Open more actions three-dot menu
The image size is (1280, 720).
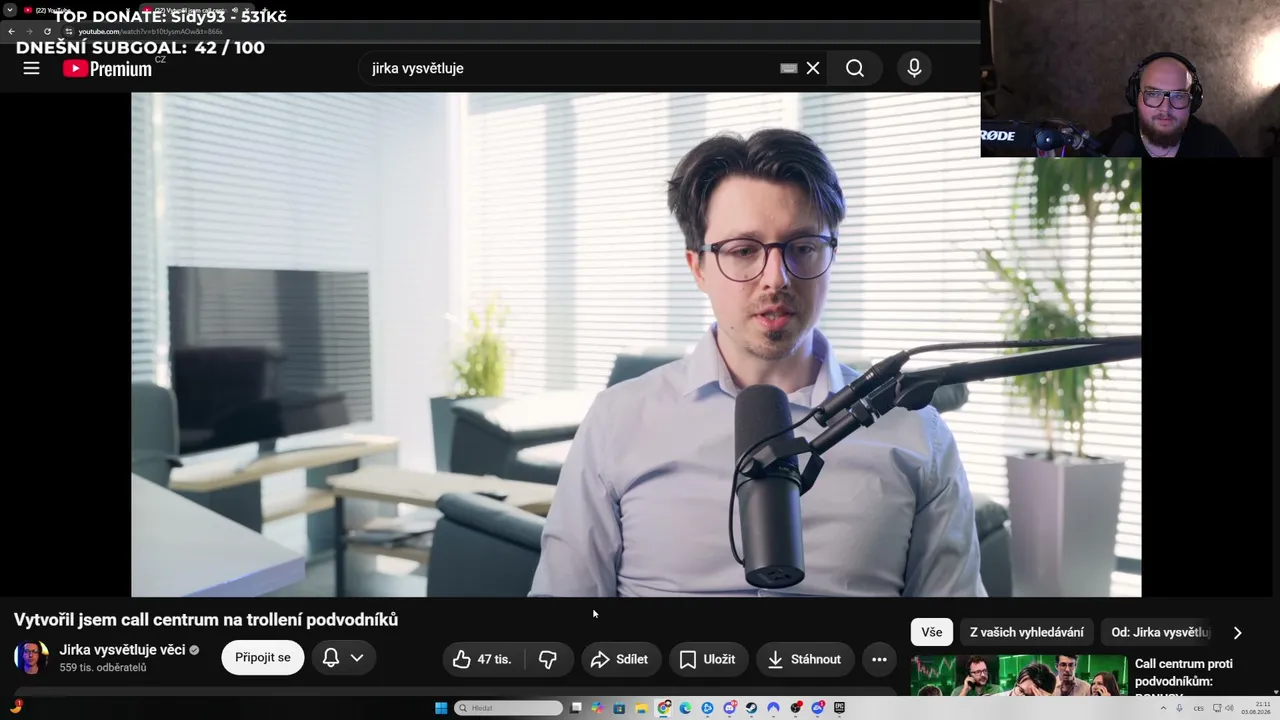(x=879, y=659)
